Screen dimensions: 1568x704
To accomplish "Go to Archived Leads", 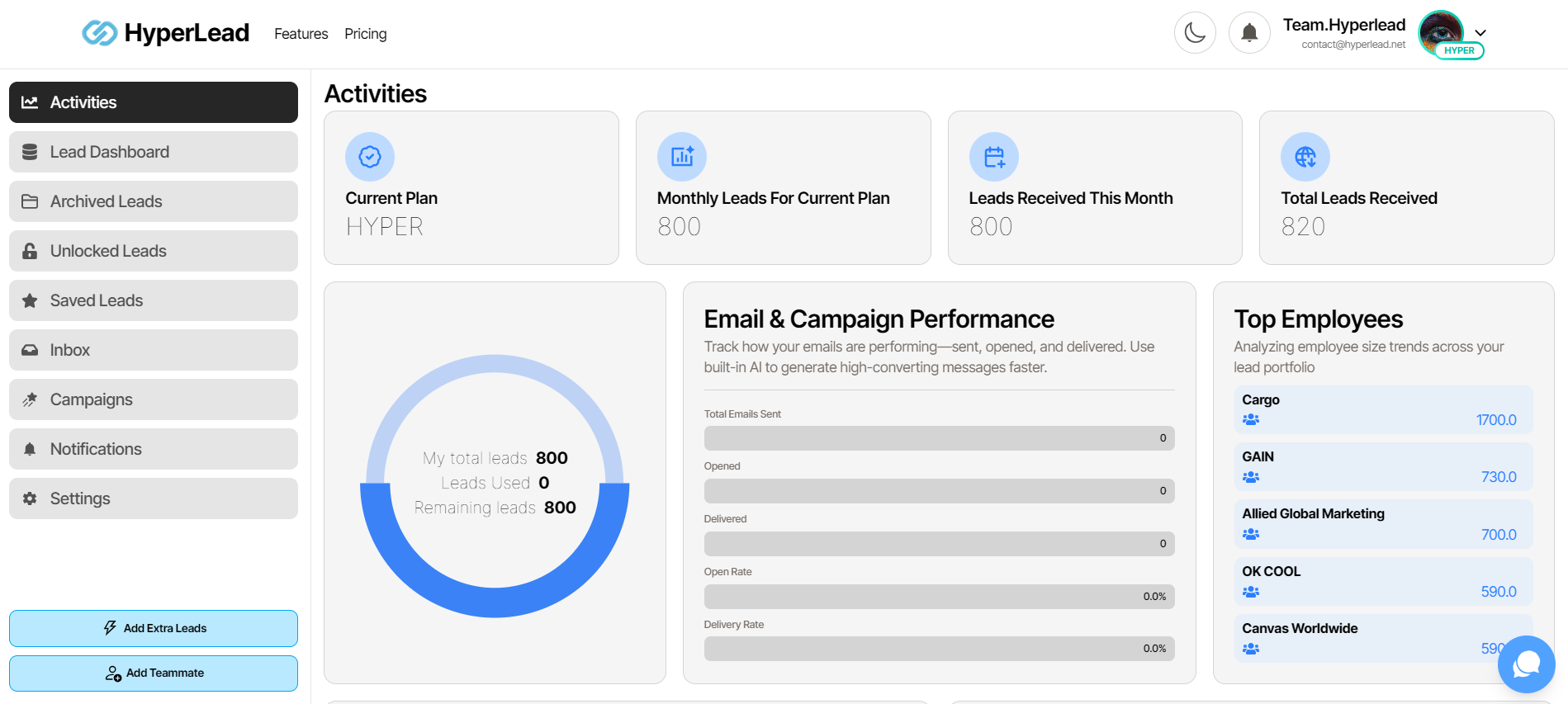I will pos(154,201).
